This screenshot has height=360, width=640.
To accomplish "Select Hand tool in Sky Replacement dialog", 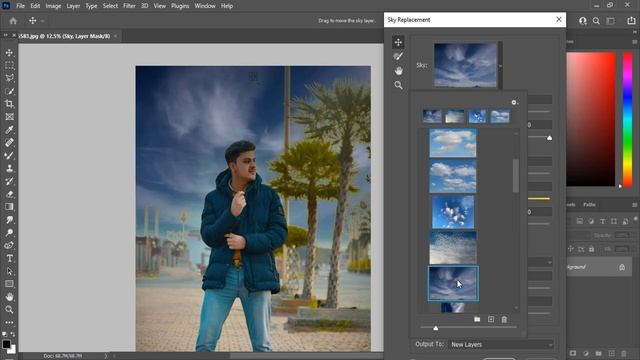I will coord(398,71).
